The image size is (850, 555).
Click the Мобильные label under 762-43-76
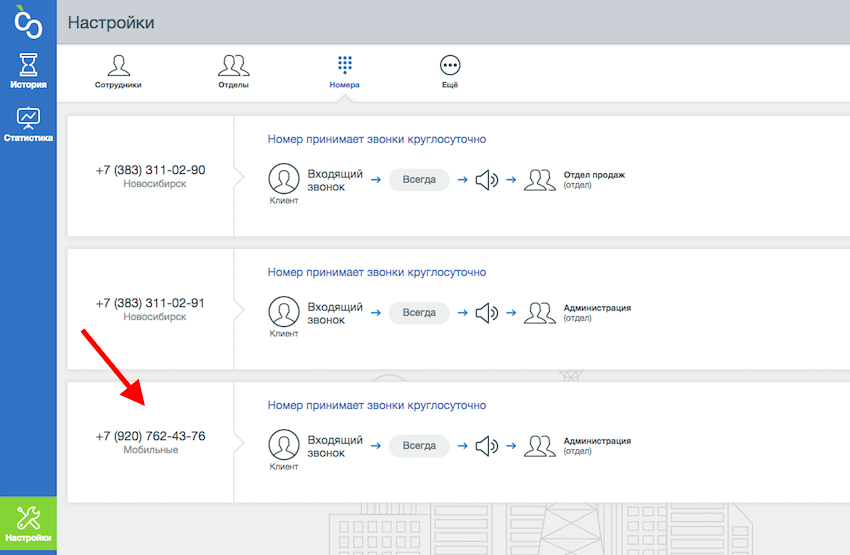pyautogui.click(x=151, y=450)
